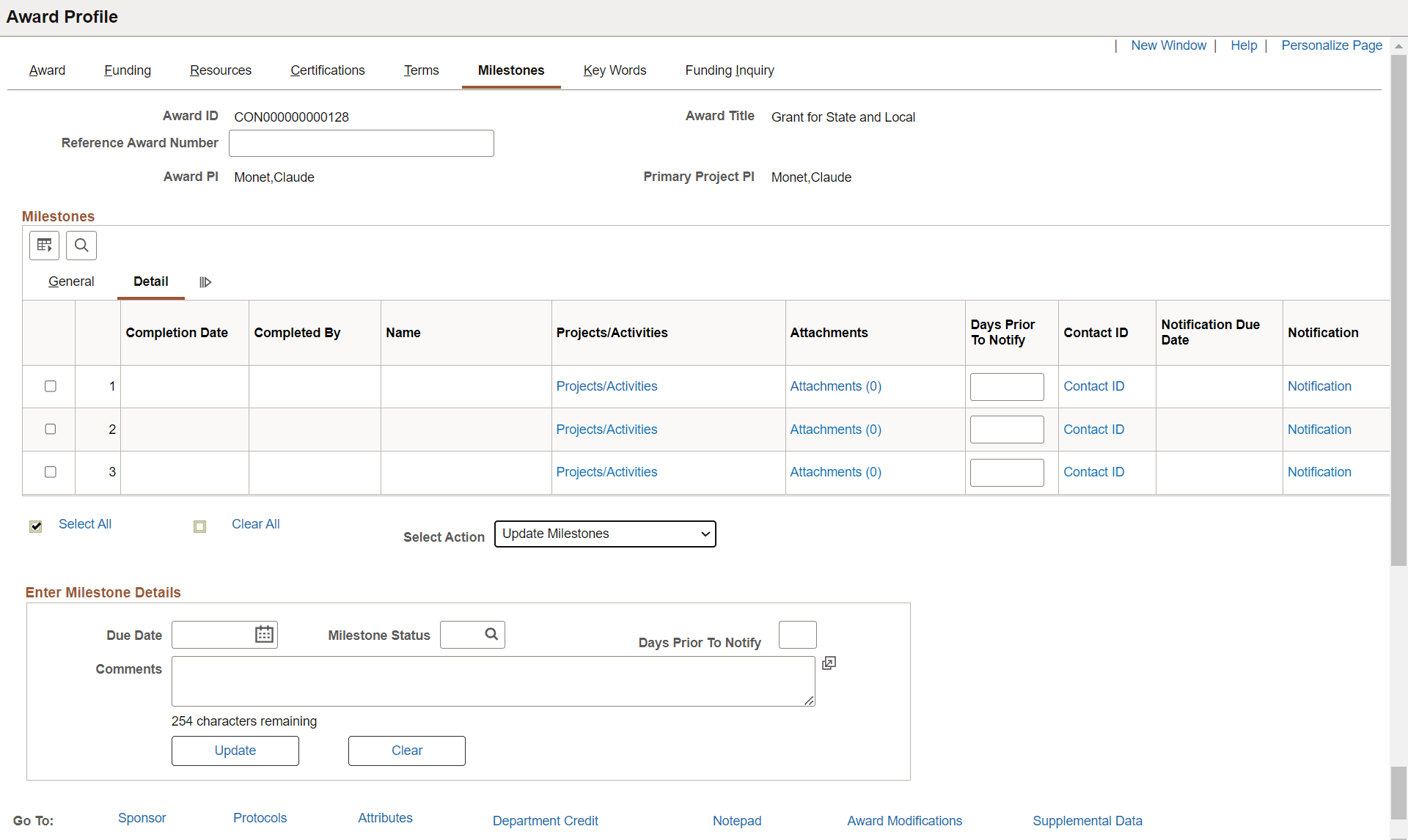Check the checkbox for milestone row 2
1408x840 pixels.
coord(51,429)
